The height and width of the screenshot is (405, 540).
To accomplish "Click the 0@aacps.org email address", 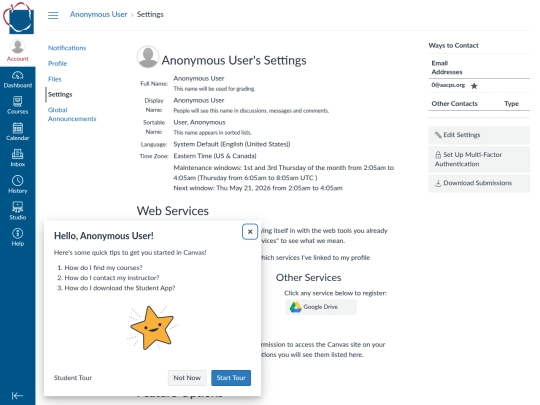I will coord(448,85).
